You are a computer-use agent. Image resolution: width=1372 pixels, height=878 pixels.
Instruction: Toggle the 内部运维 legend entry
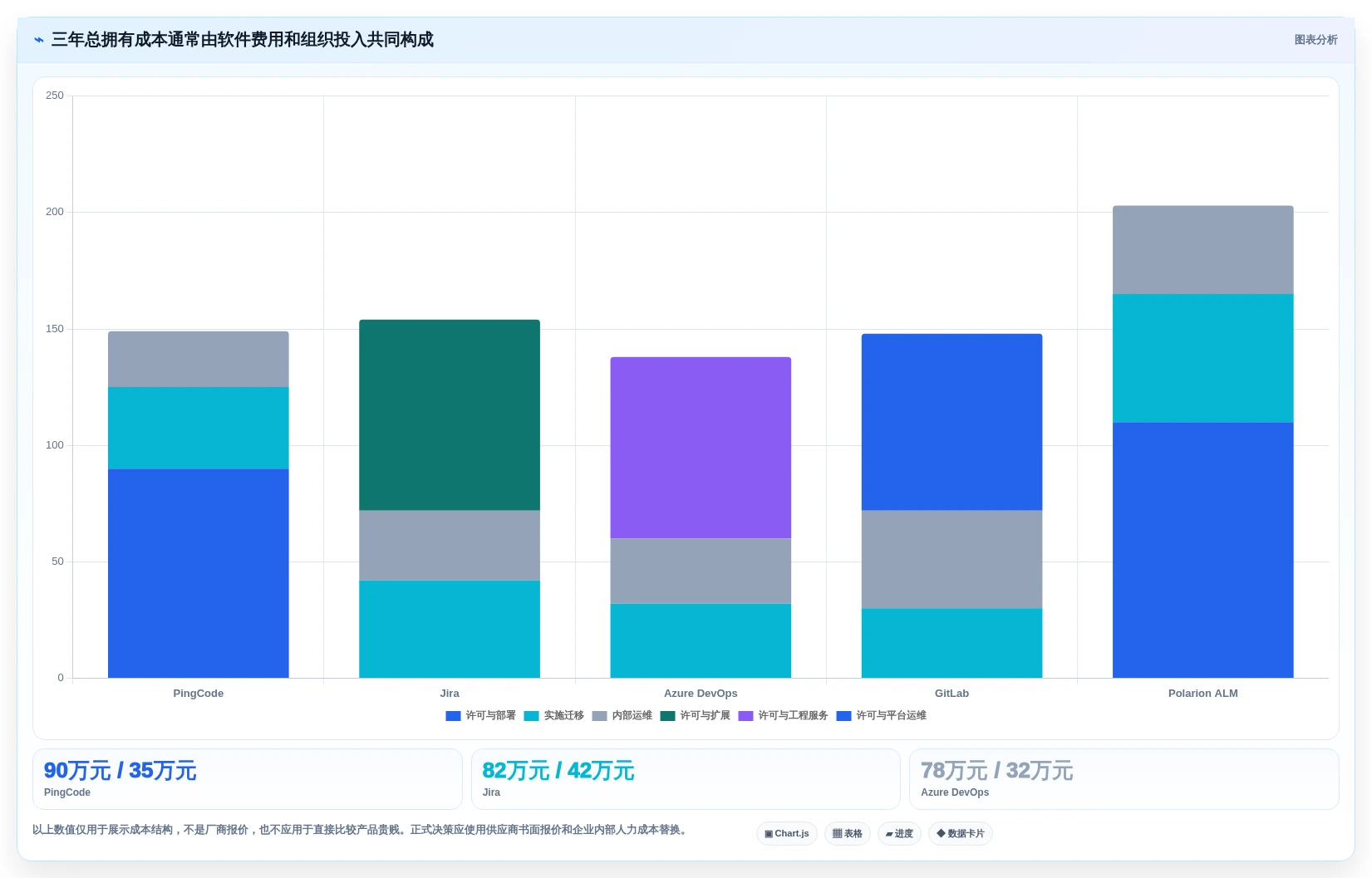(x=622, y=715)
